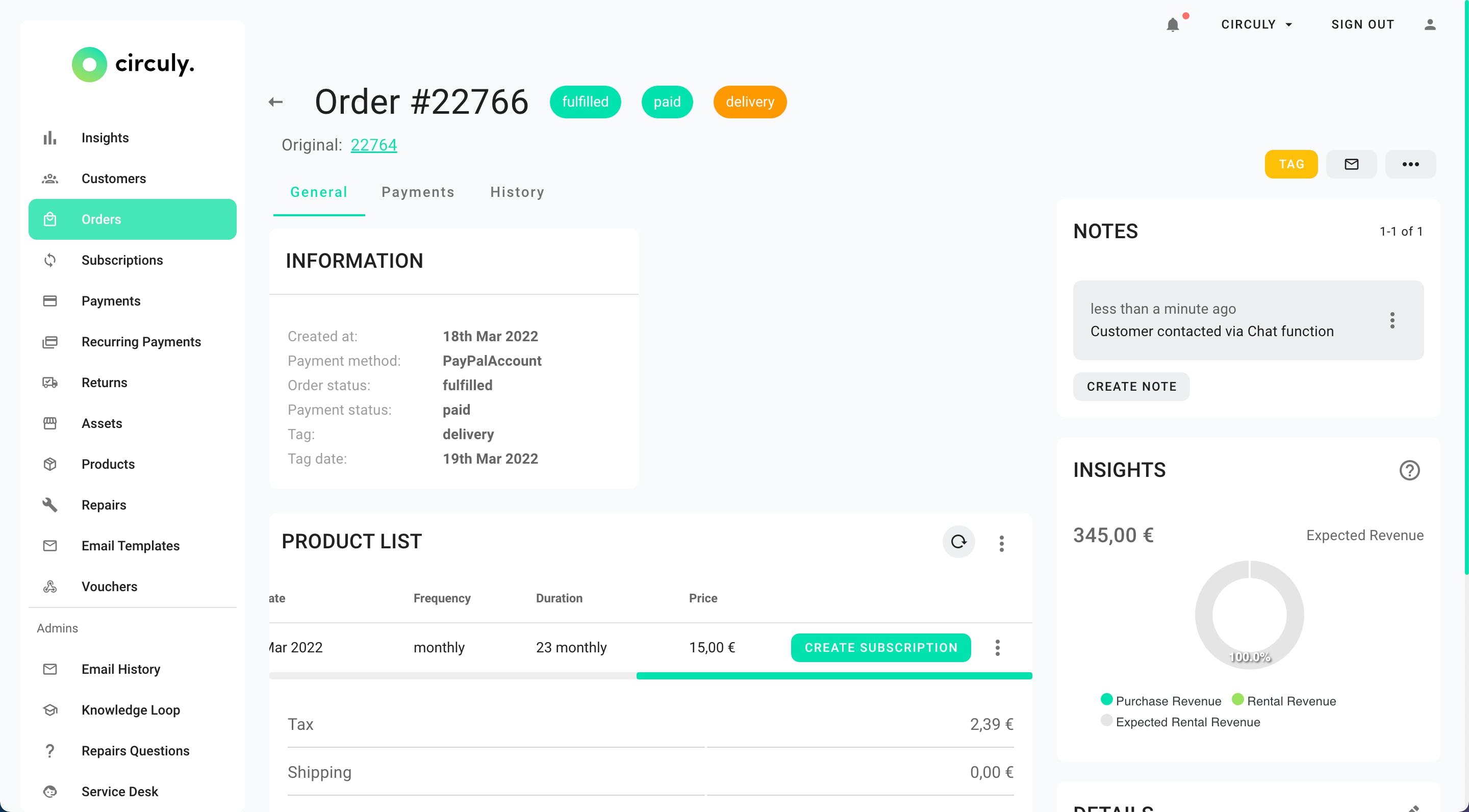Click the Vouchers icon
The image size is (1469, 812).
pyautogui.click(x=50, y=586)
